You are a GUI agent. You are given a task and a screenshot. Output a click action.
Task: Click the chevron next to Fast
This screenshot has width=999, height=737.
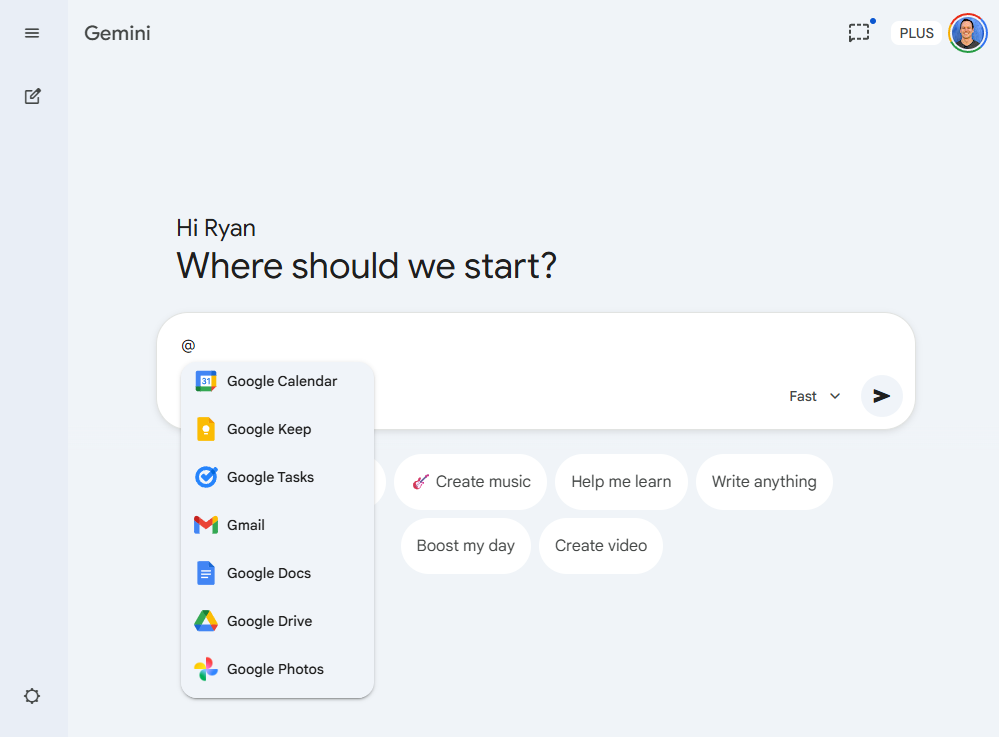coord(835,396)
